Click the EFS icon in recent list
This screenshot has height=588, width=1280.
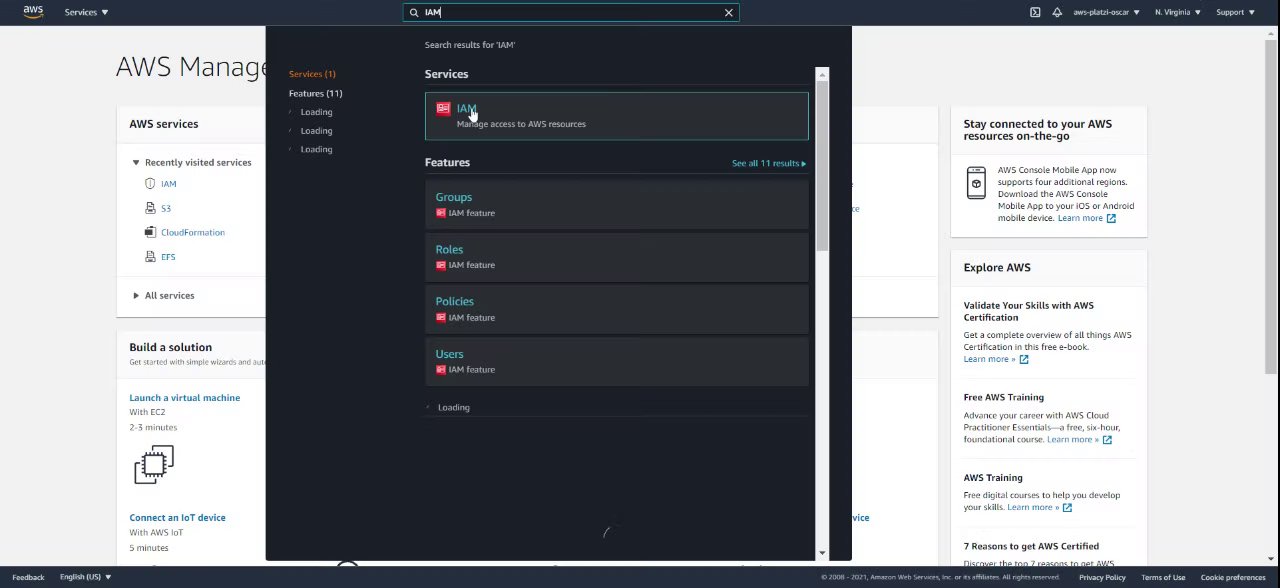150,257
